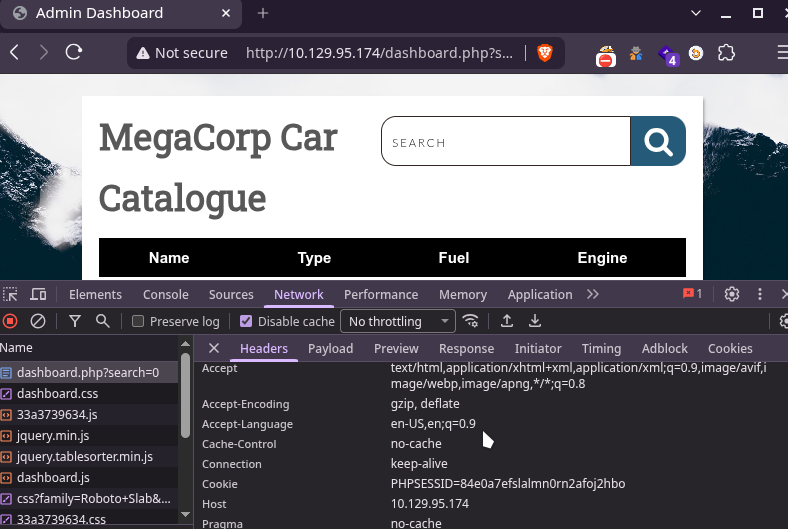The width and height of the screenshot is (788, 529).
Task: Click request list scrollbar up arrow
Action: (x=185, y=344)
